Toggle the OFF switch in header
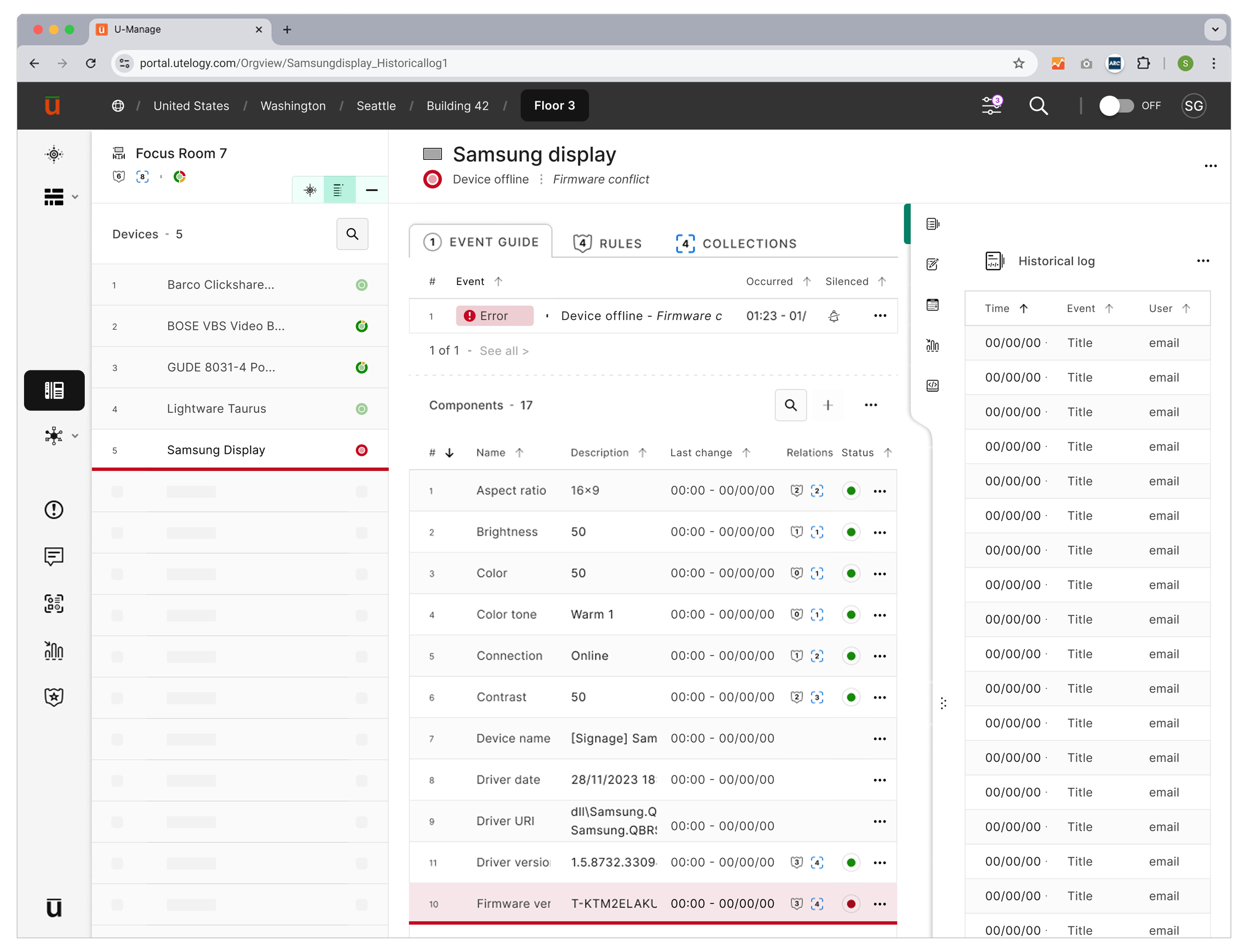The width and height of the screenshot is (1248, 952). coord(1116,106)
